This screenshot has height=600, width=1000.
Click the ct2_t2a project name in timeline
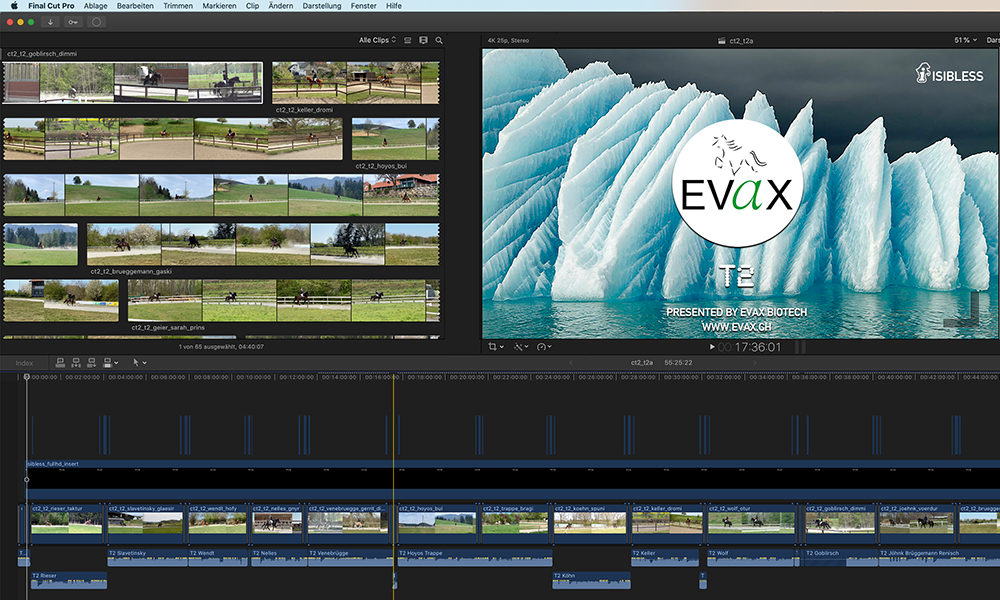(x=642, y=363)
